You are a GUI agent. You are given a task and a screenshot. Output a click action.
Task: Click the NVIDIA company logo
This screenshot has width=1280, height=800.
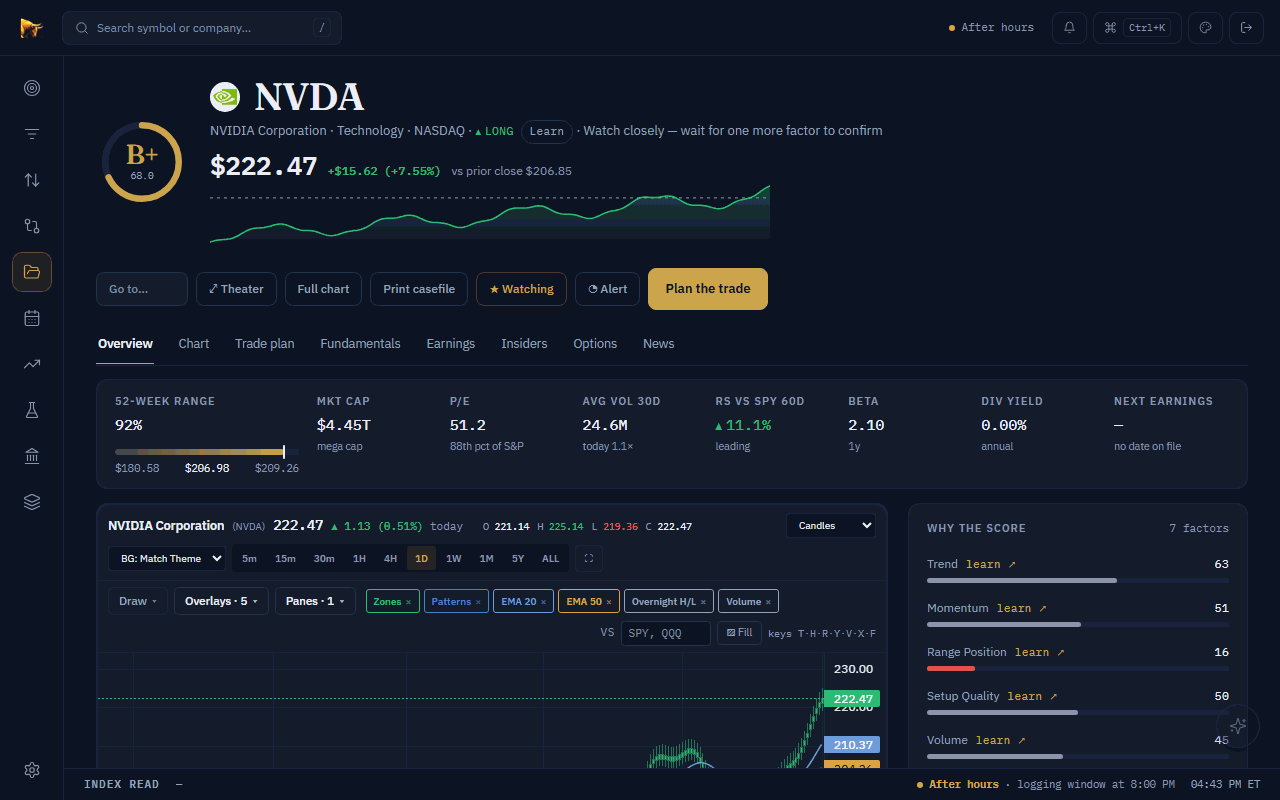point(225,97)
